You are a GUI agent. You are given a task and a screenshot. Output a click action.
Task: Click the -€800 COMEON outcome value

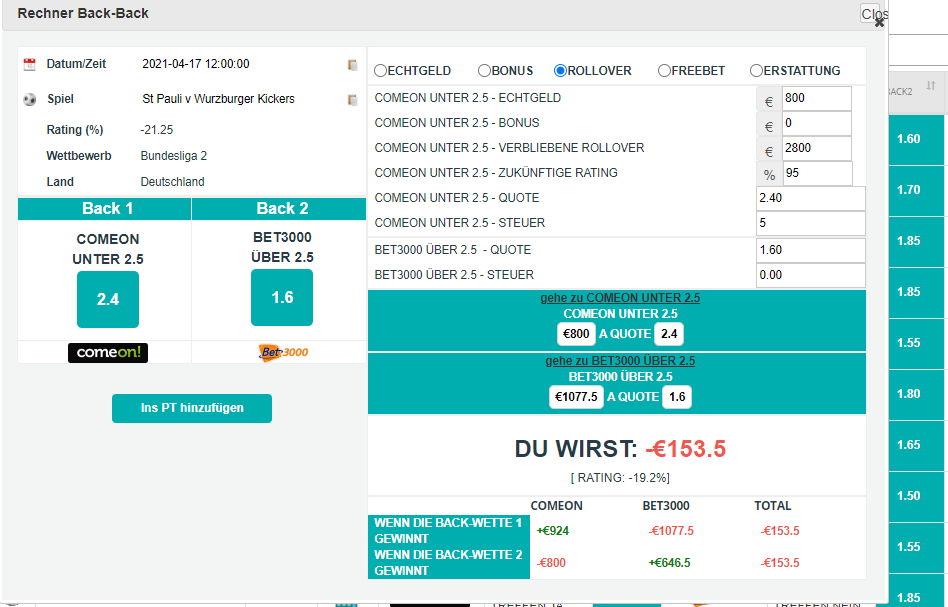551,563
